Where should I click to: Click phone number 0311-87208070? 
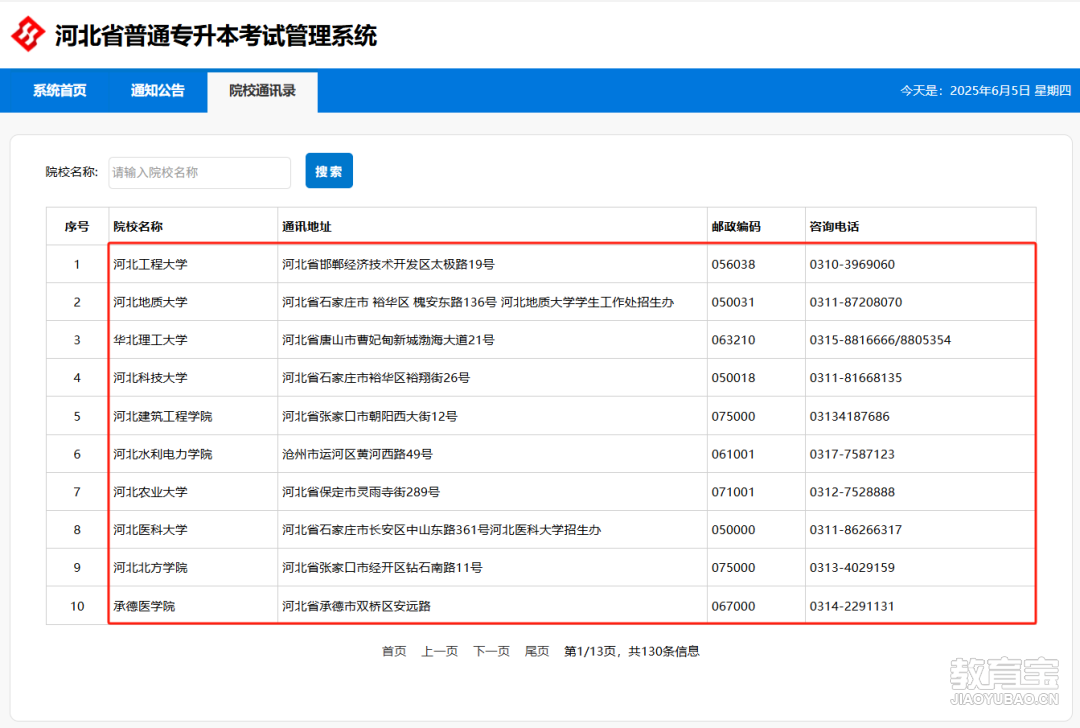click(x=855, y=302)
